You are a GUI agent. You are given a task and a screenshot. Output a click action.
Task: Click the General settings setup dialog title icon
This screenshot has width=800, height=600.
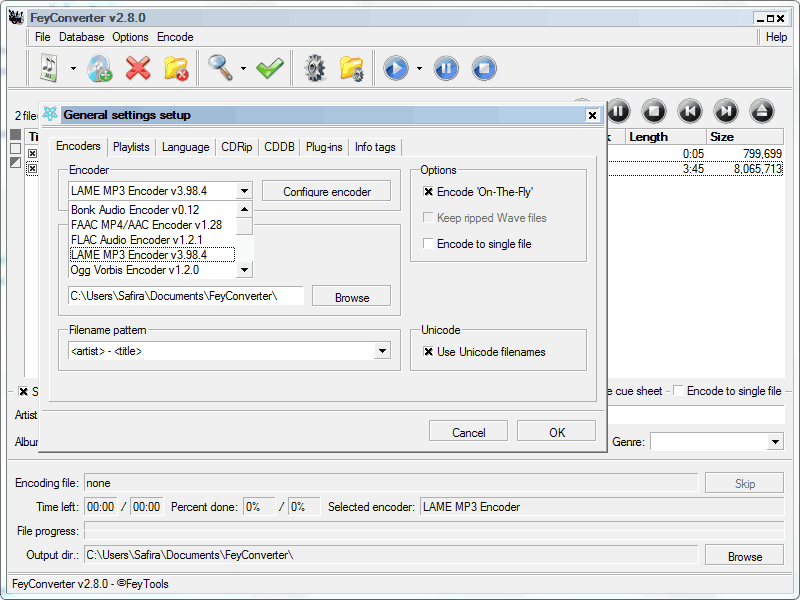[50, 114]
